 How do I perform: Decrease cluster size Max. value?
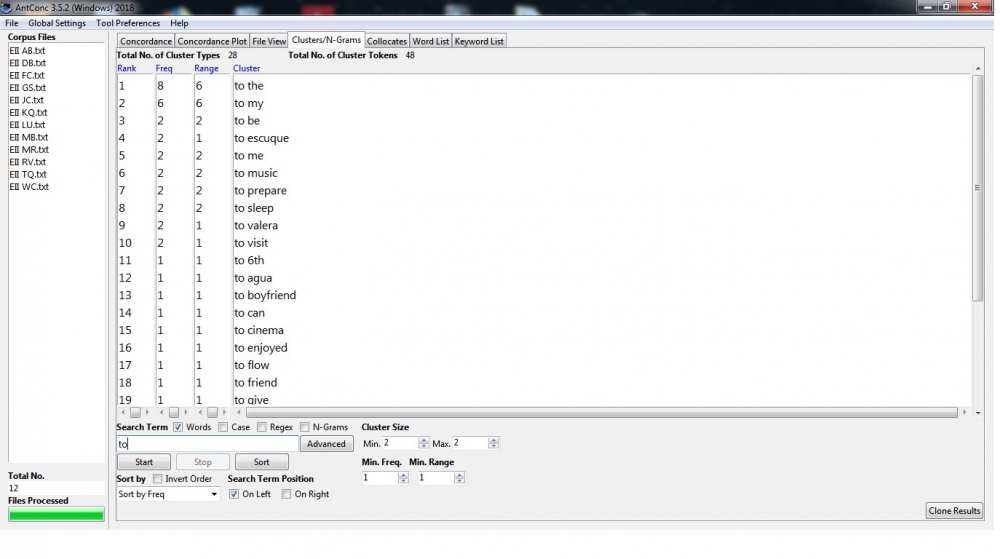494,446
